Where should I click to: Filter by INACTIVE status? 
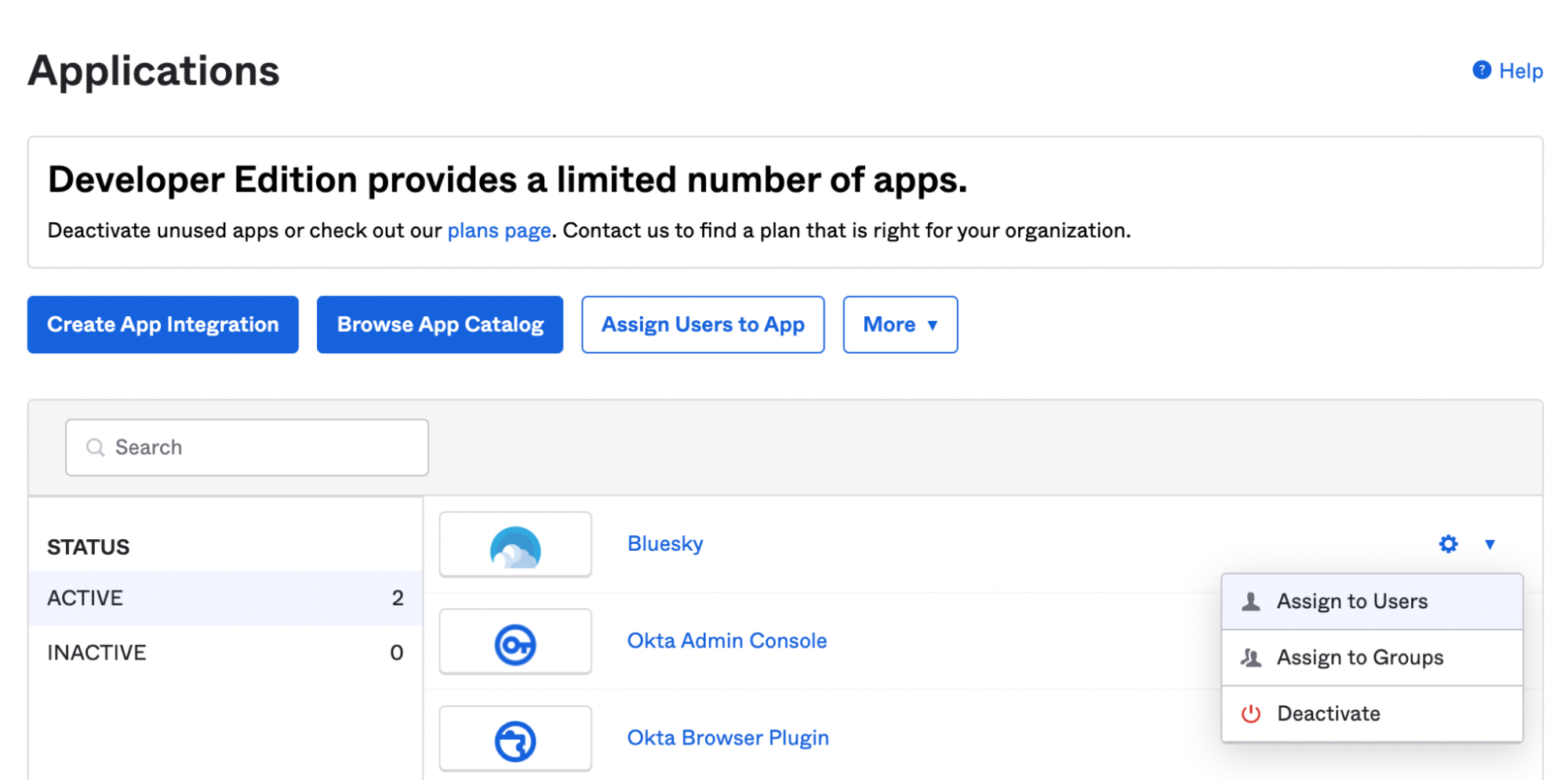[225, 653]
